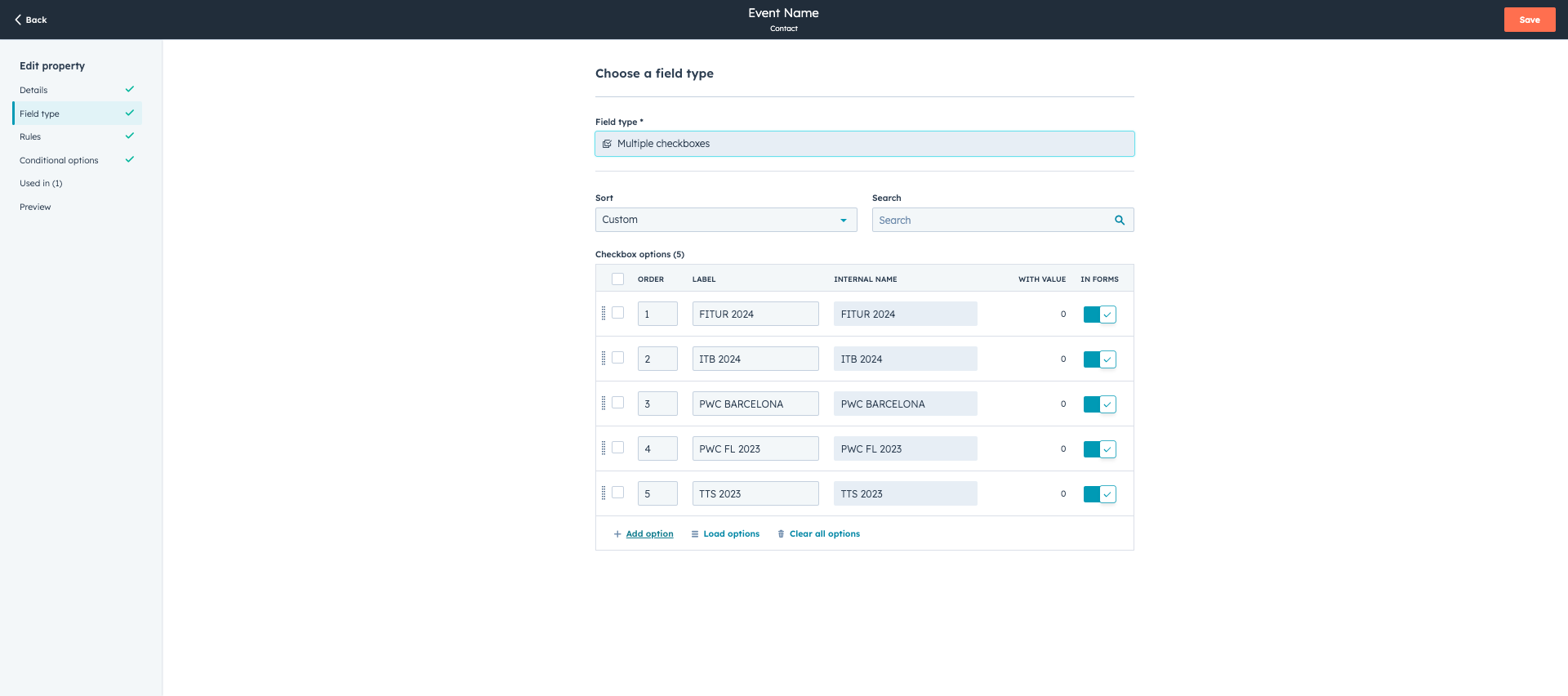This screenshot has height=696, width=1568.
Task: Open the Sort dropdown set to Custom
Action: click(726, 220)
